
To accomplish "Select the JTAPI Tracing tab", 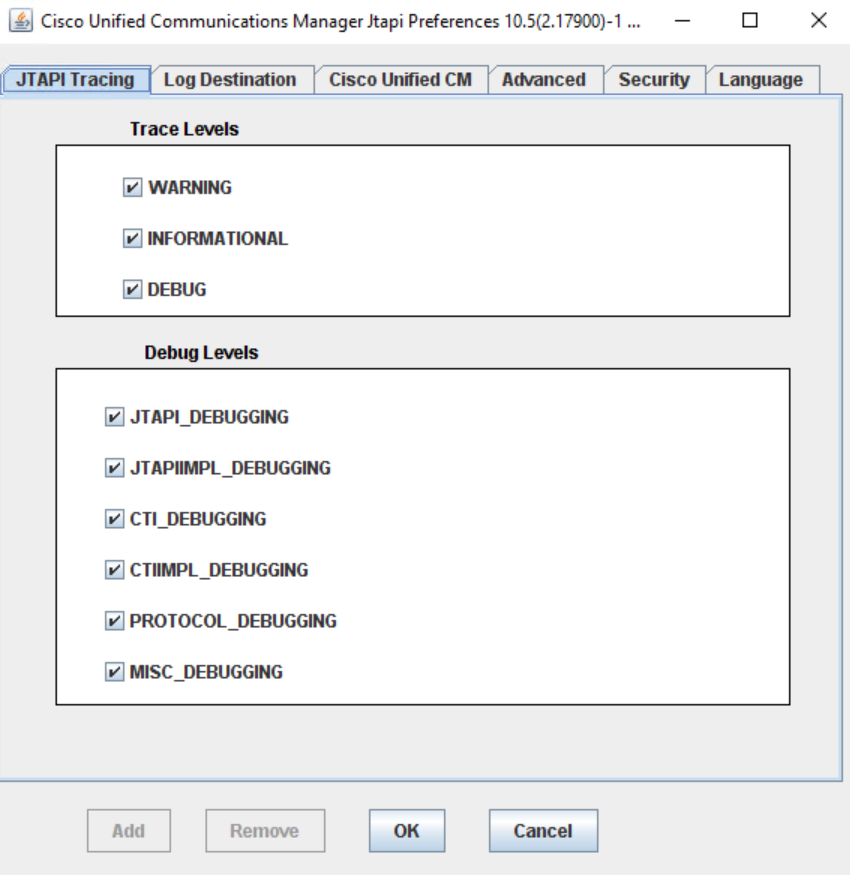I will click(x=76, y=80).
